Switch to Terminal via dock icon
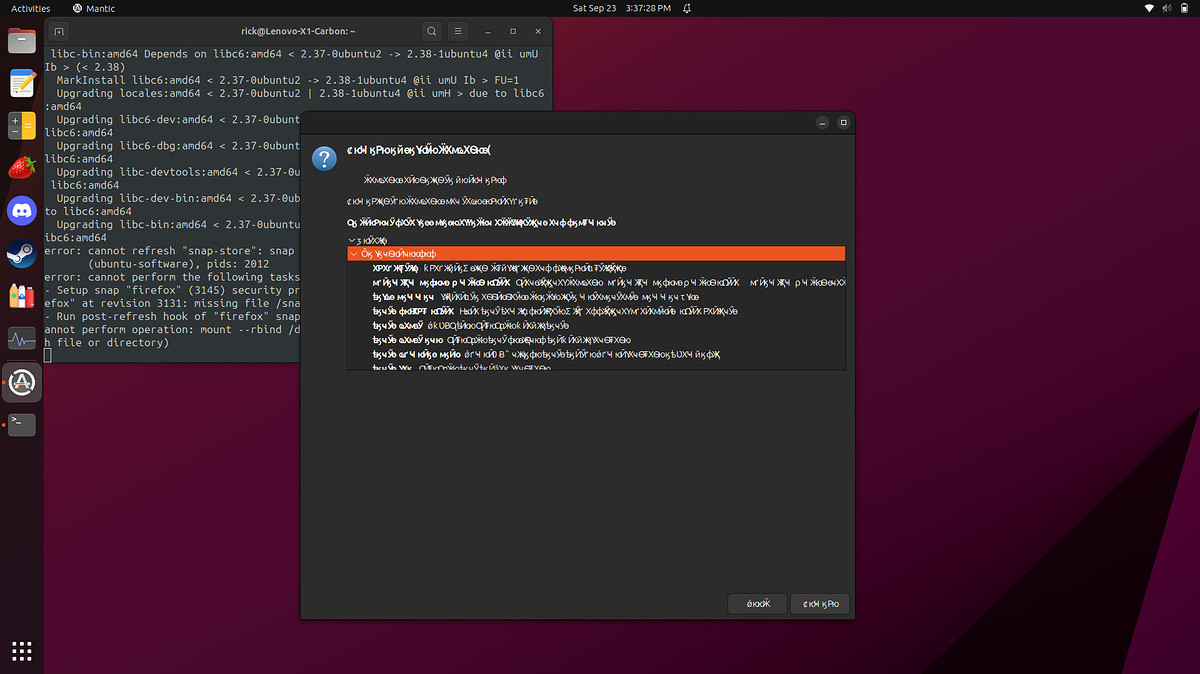Viewport: 1200px width, 674px height. point(22,424)
